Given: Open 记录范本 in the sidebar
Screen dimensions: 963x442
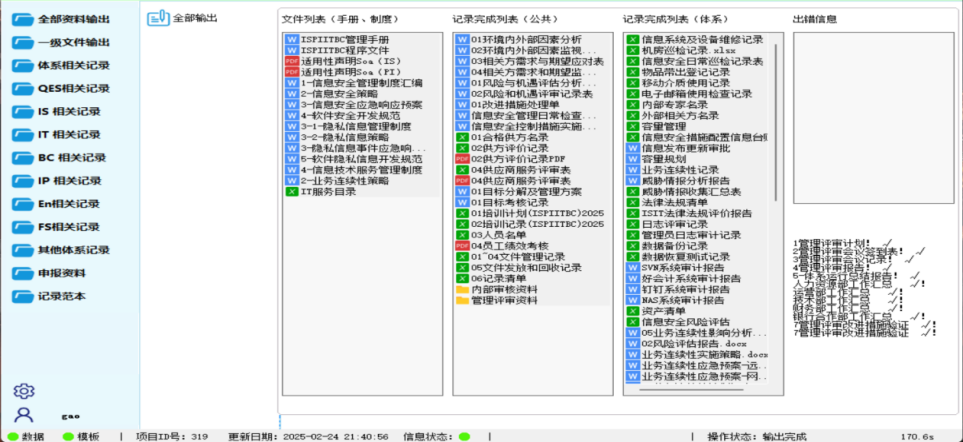Looking at the screenshot, I should click(60, 296).
